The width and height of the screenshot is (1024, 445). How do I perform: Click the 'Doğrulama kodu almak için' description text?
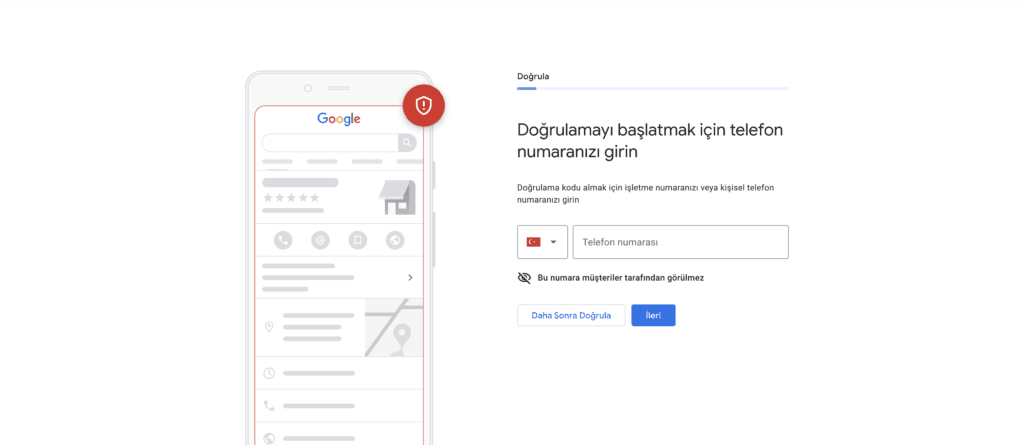[x=645, y=194]
